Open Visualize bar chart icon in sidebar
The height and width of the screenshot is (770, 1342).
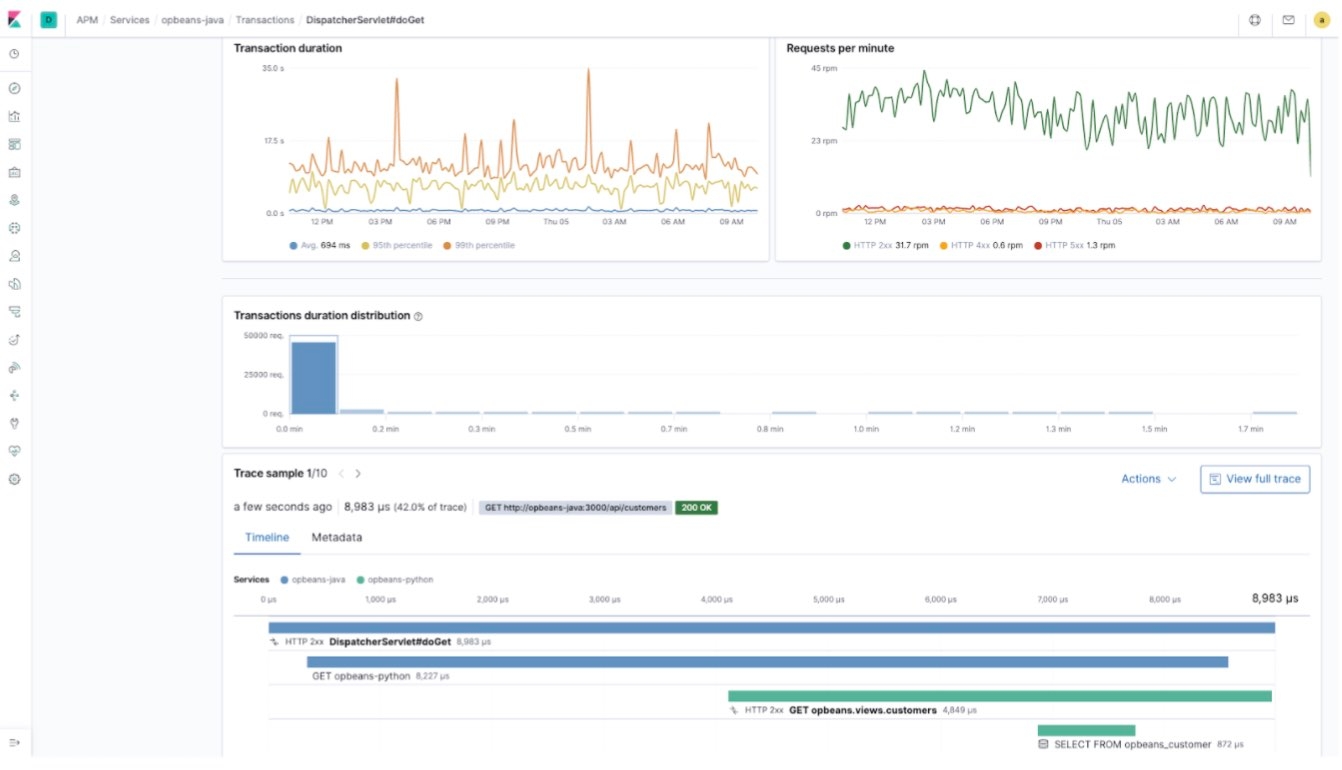15,116
